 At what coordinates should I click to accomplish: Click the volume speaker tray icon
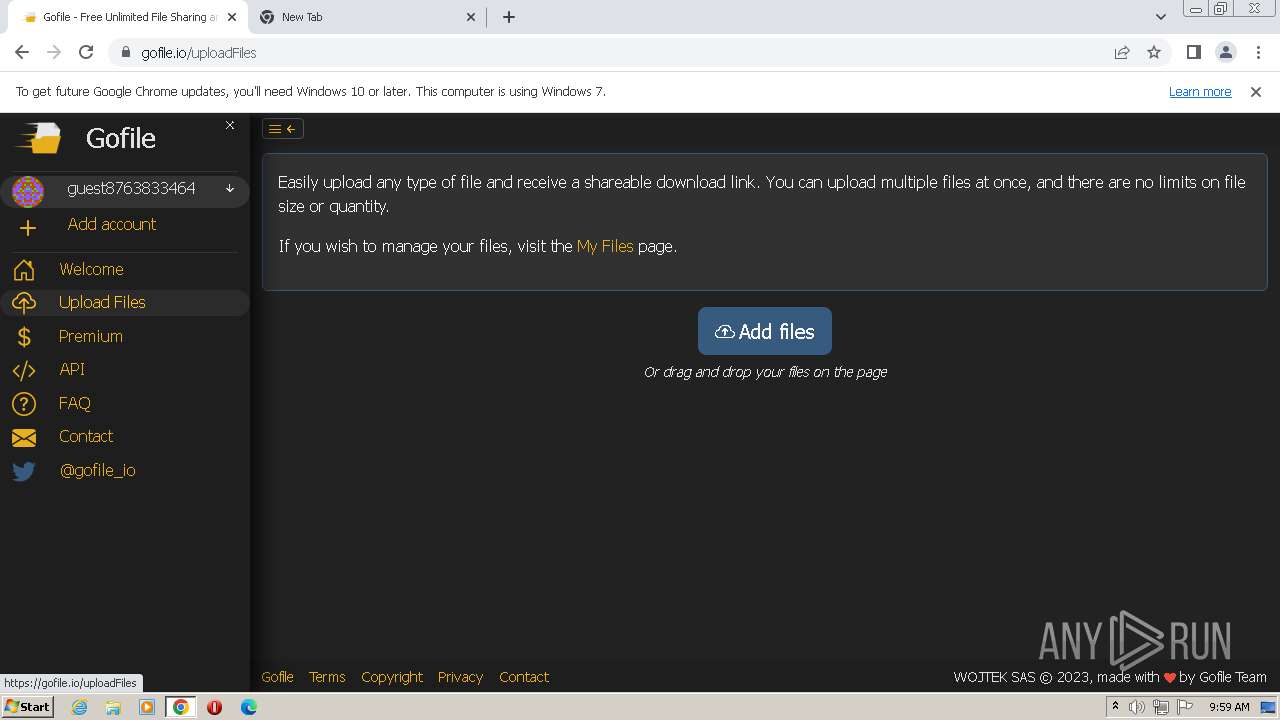coord(1137,707)
